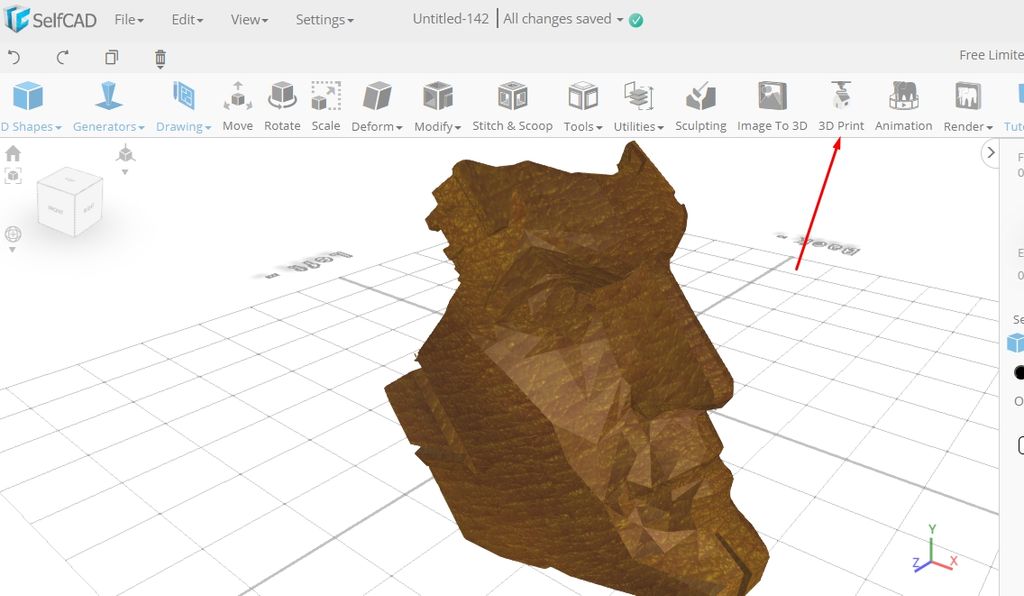The width and height of the screenshot is (1024, 596).
Task: Click the Undo icon
Action: coord(13,58)
